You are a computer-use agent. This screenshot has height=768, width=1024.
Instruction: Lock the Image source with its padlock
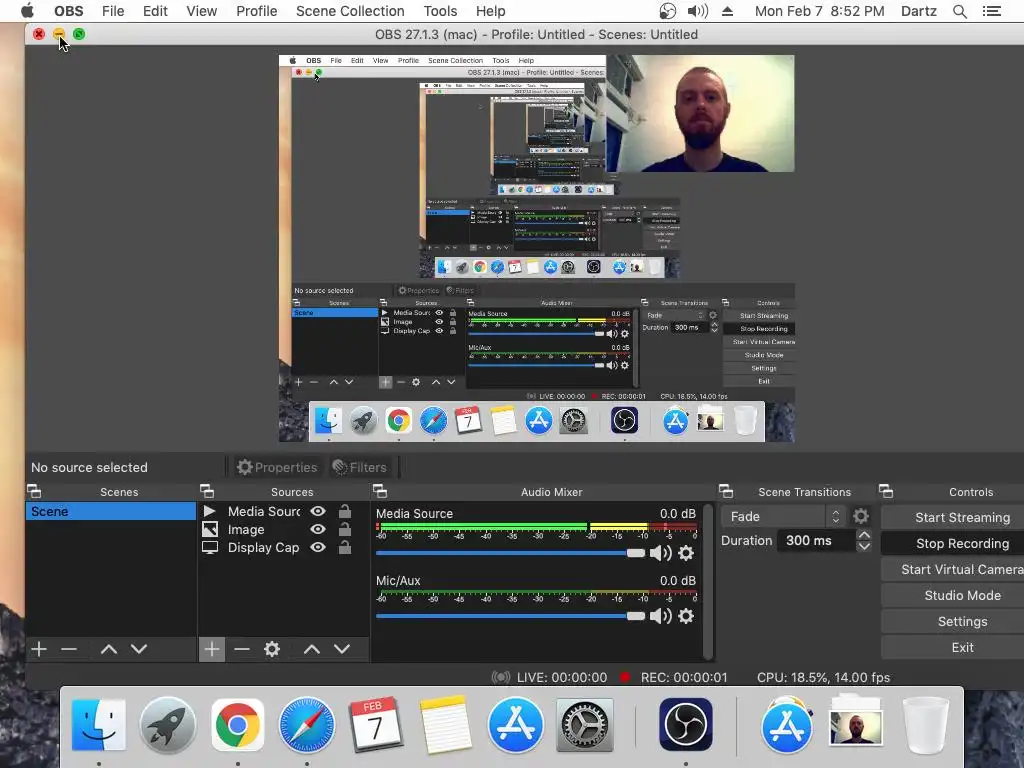pos(345,529)
